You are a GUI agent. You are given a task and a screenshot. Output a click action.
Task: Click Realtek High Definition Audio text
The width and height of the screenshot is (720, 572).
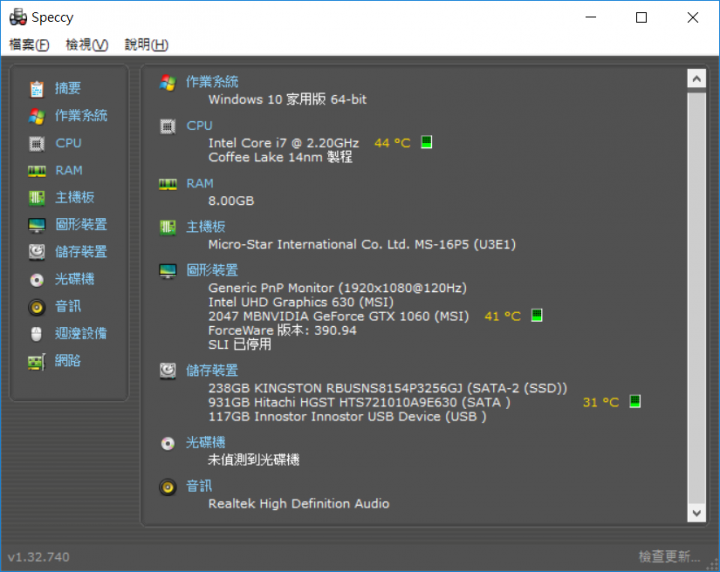point(299,504)
